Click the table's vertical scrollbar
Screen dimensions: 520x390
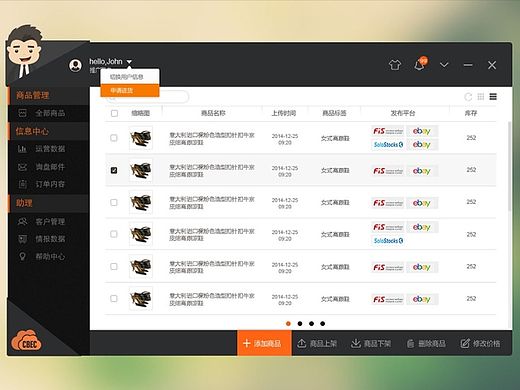(x=509, y=166)
